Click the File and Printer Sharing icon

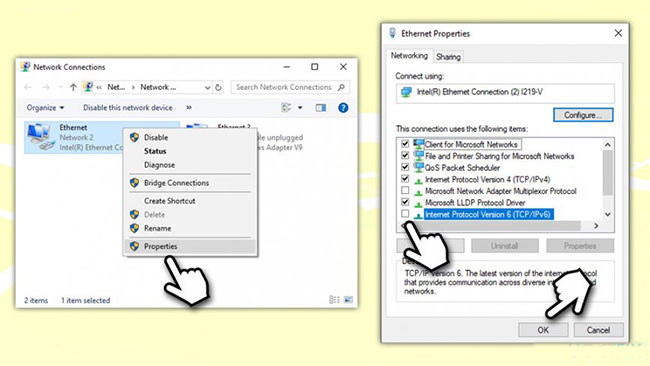(418, 155)
